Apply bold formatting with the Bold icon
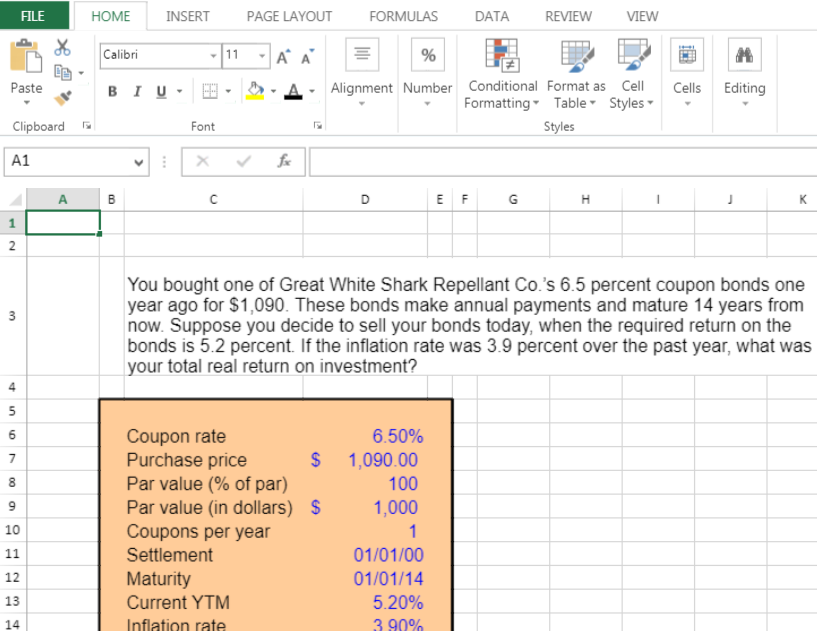Image resolution: width=817 pixels, height=631 pixels. click(112, 91)
